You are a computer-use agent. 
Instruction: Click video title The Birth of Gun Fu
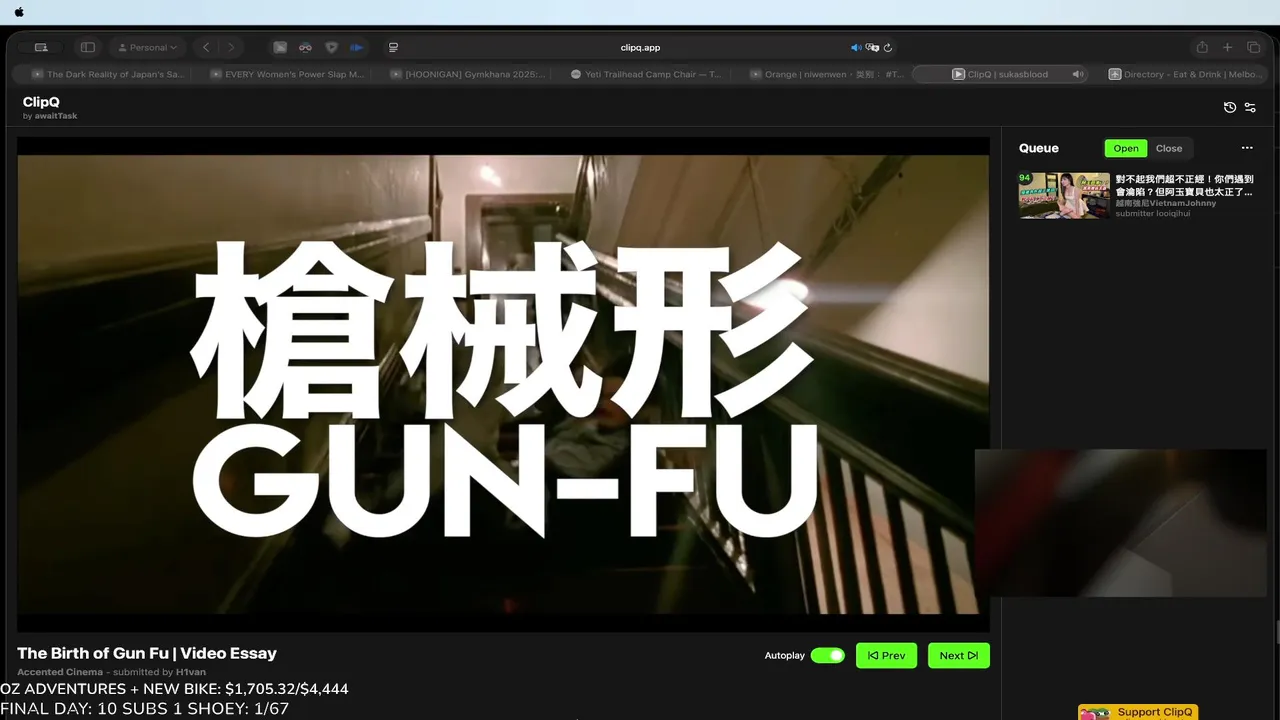click(147, 653)
